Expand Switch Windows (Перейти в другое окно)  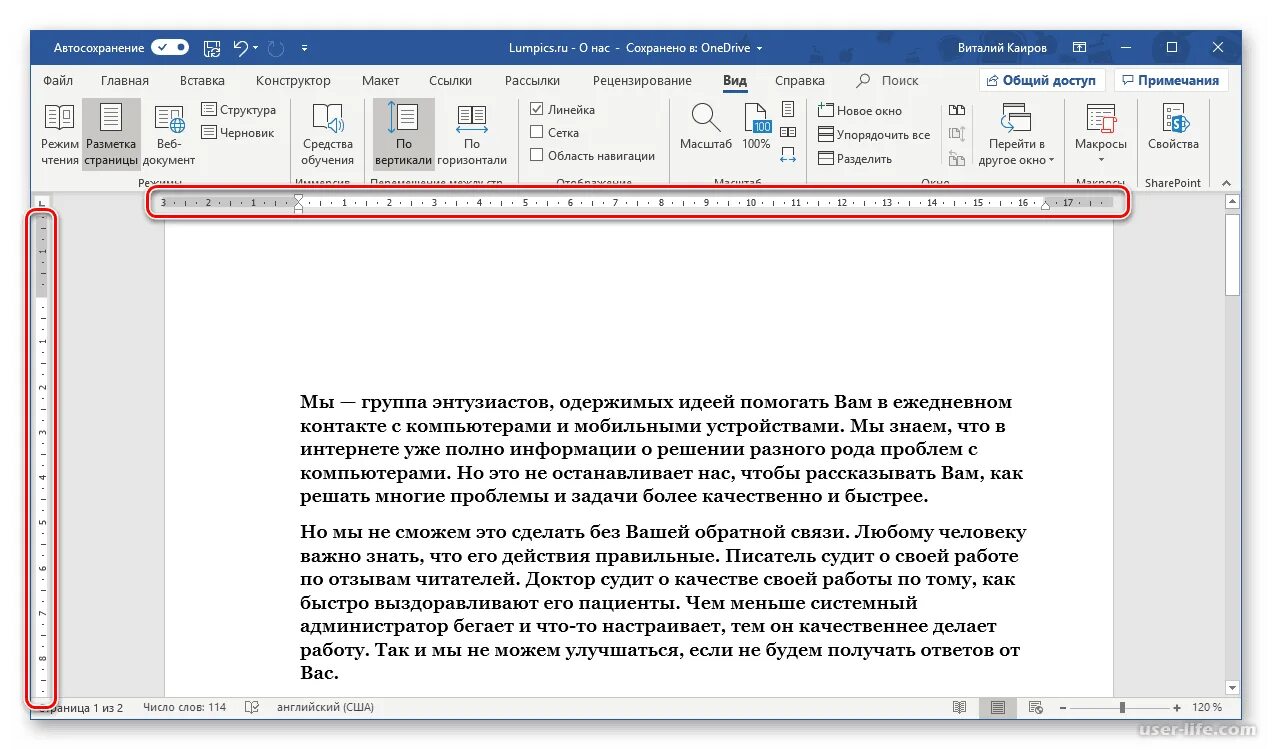pyautogui.click(x=1016, y=133)
